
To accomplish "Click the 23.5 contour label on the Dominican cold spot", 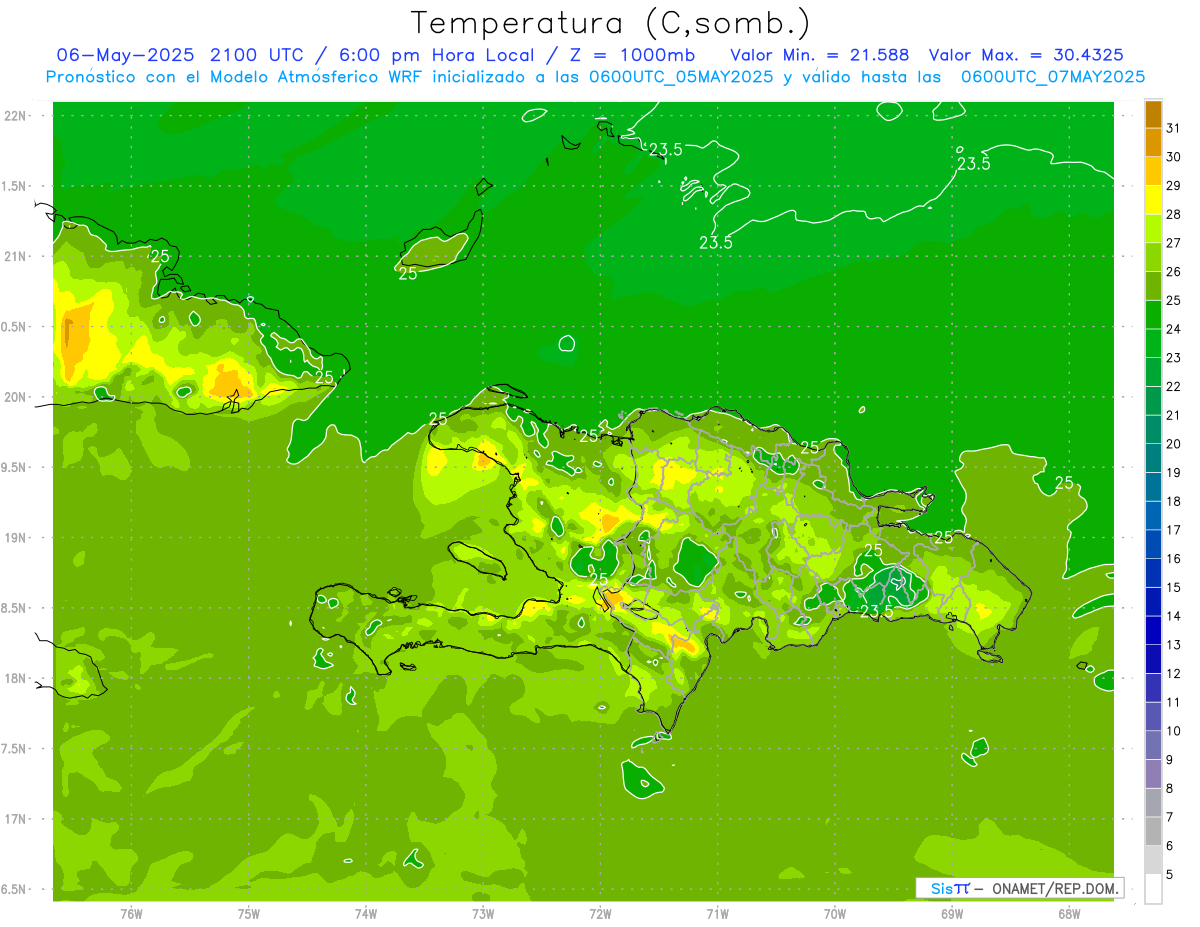I will click(x=876, y=611).
